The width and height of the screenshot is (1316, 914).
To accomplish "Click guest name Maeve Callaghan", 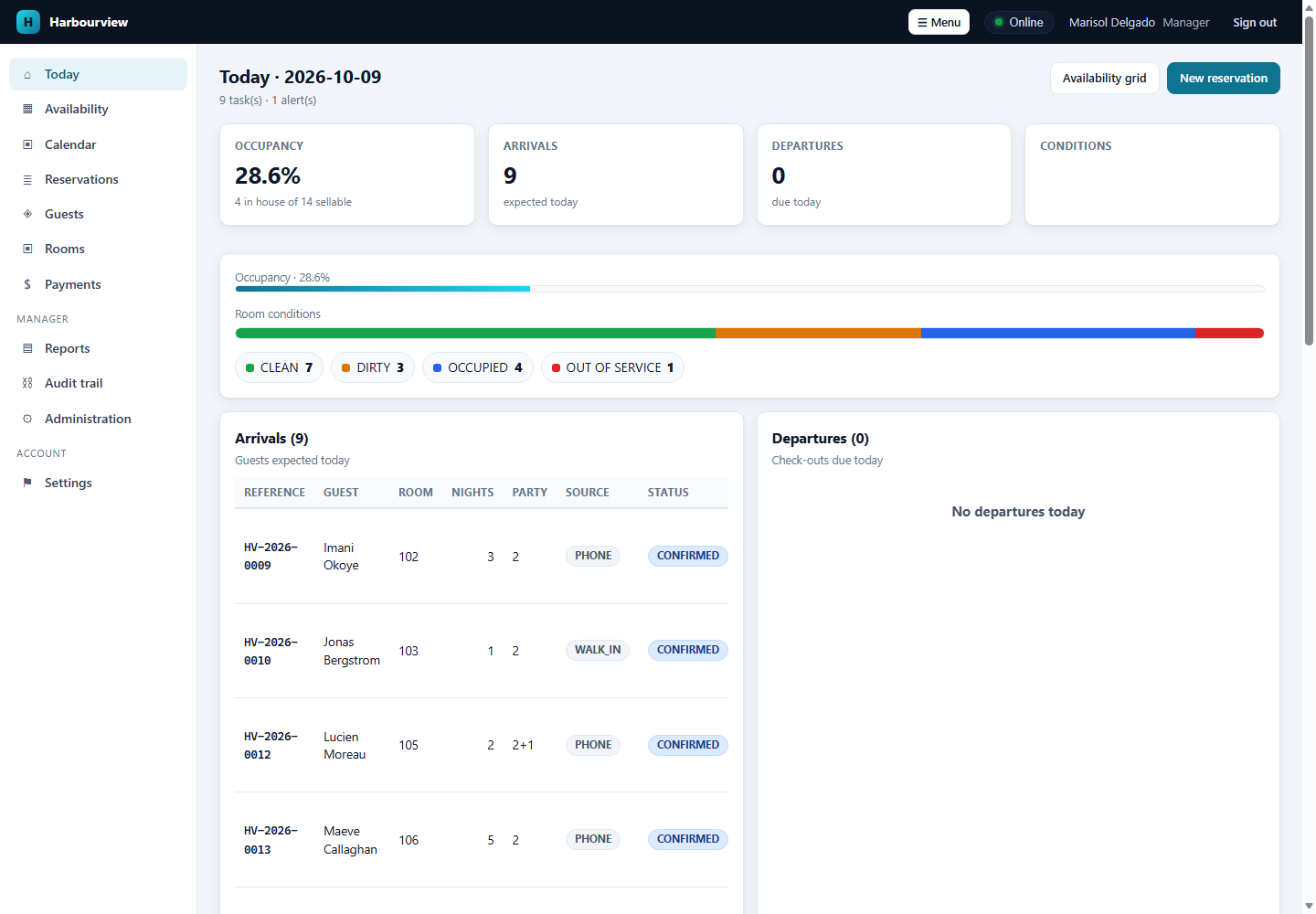I will click(350, 840).
